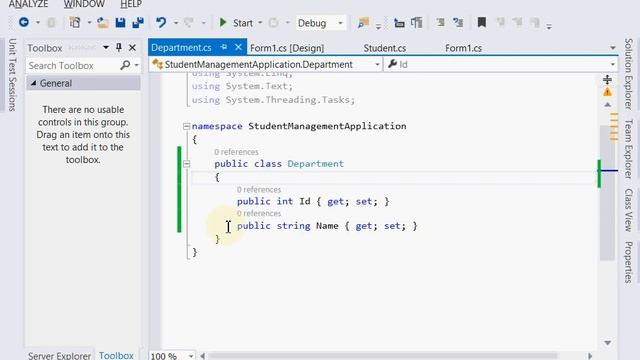Click the Open File folder icon
Viewport: 640px width, 360px height.
point(102,22)
